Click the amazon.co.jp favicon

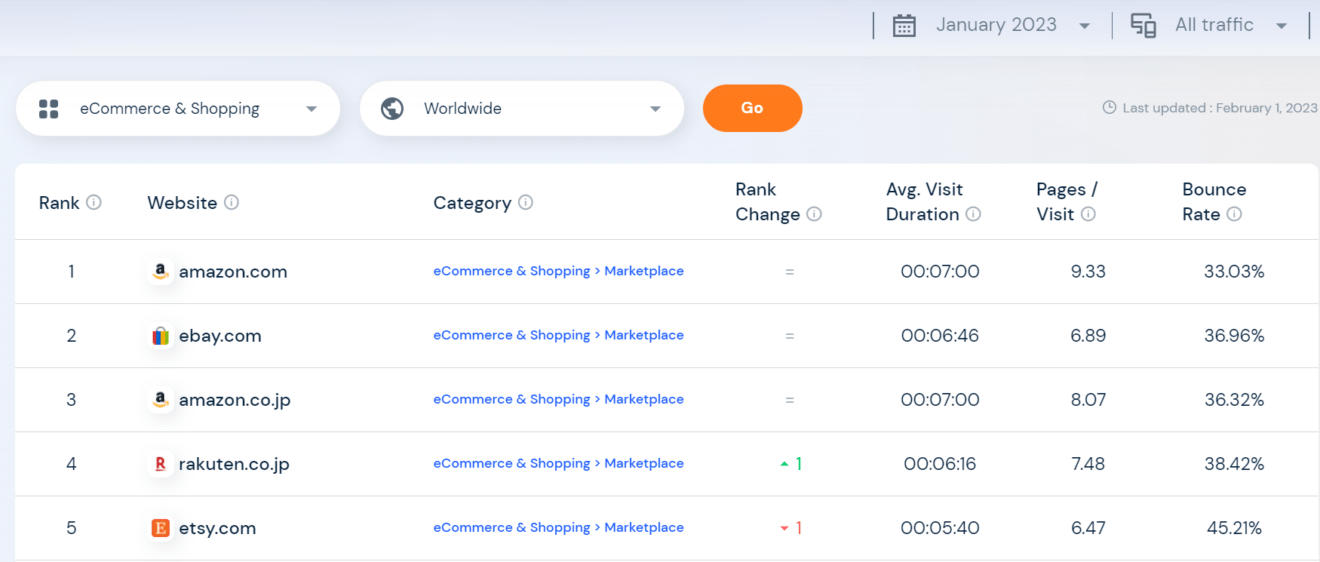[160, 400]
